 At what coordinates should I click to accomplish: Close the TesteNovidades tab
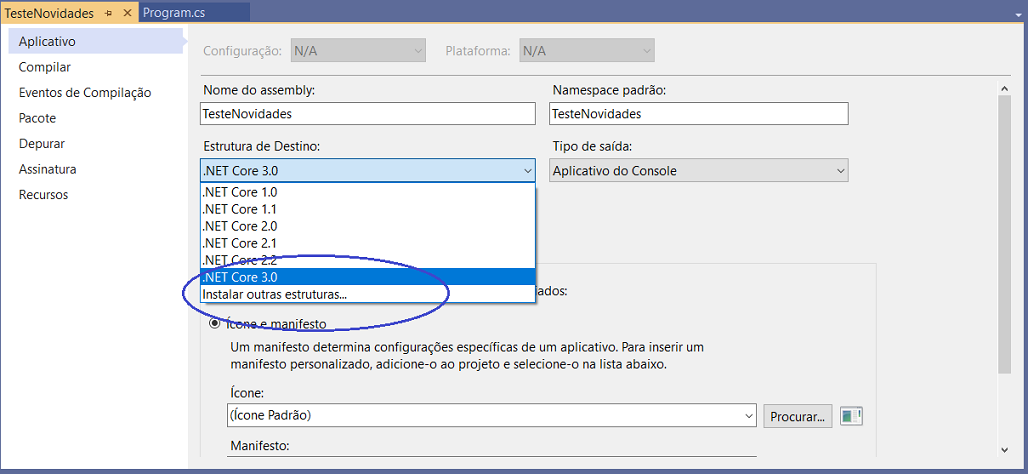coord(127,13)
